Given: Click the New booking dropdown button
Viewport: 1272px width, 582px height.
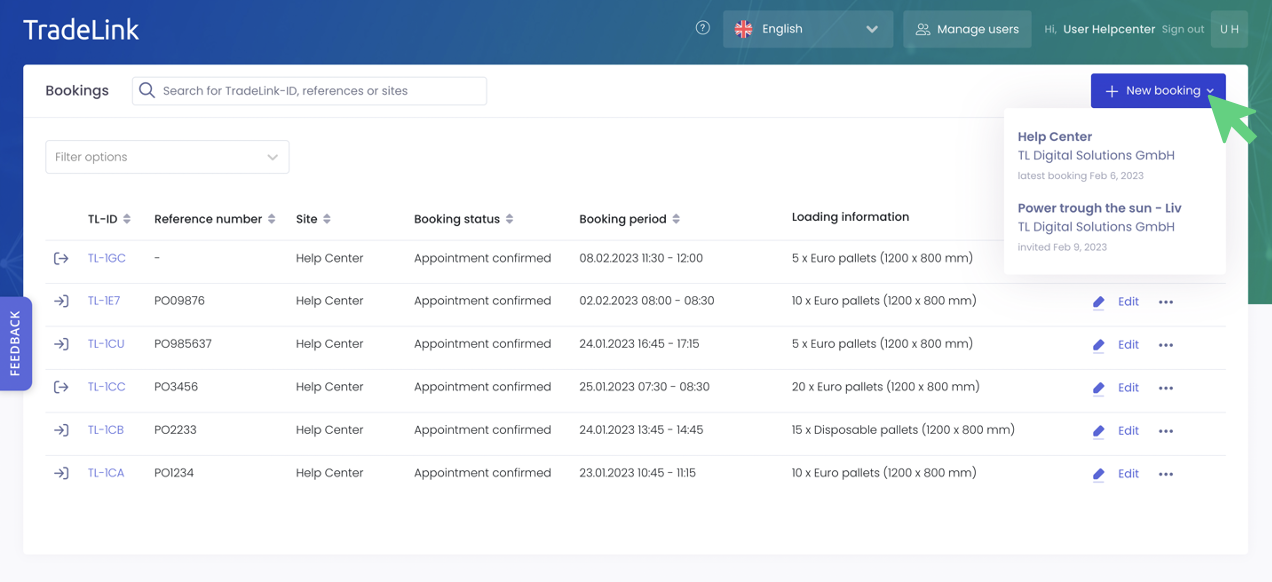Looking at the screenshot, I should click(x=1157, y=91).
